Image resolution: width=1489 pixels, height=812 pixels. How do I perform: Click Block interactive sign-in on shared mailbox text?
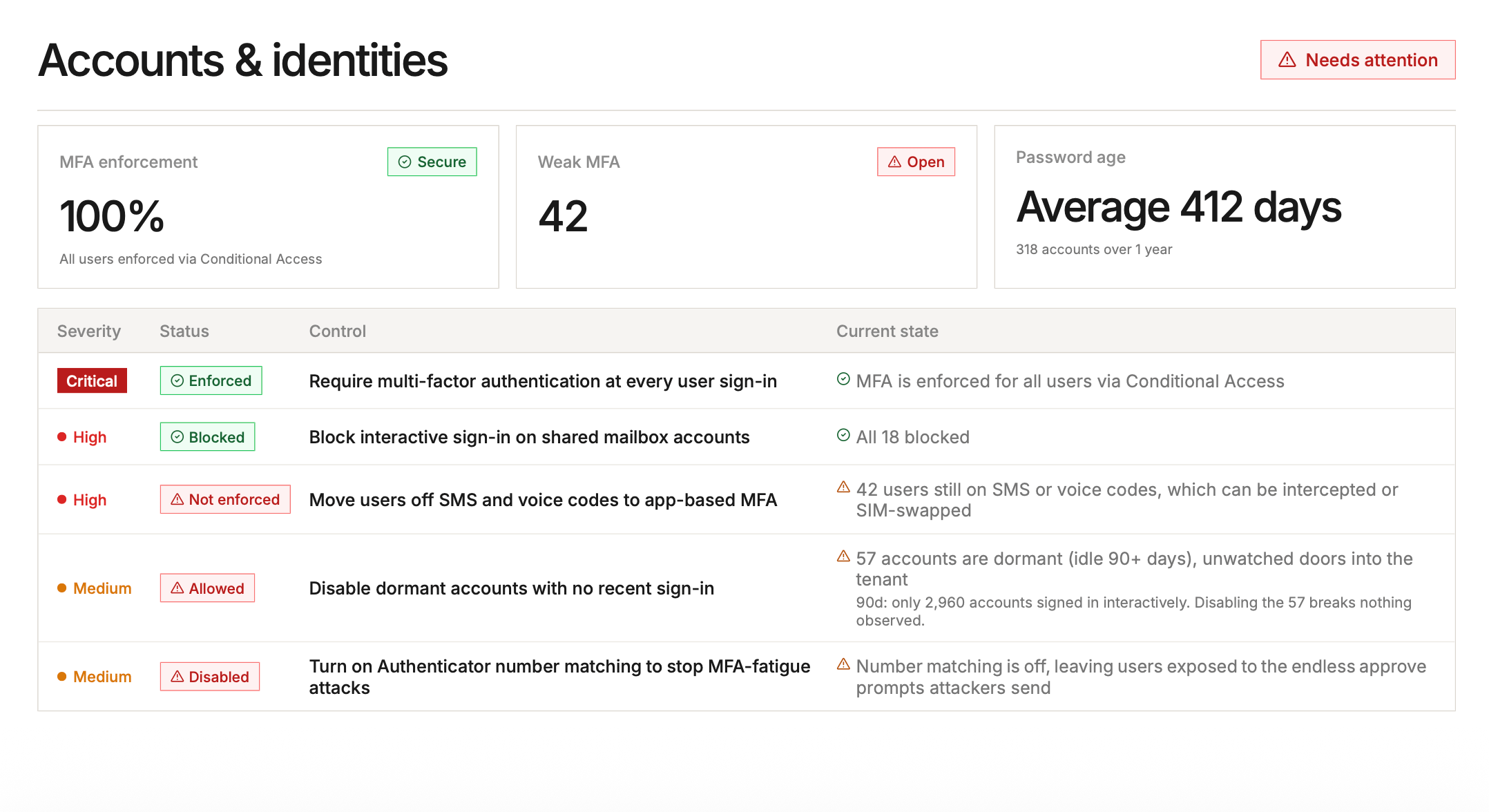pos(529,437)
